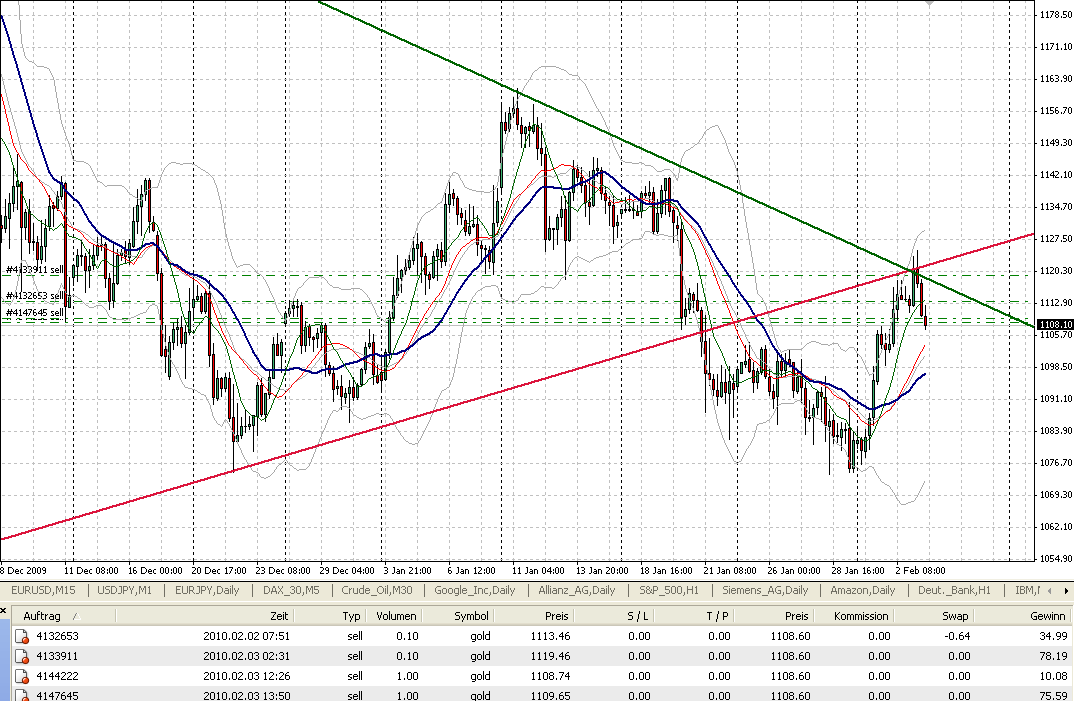
Task: Select the EURJPY,Daily chart tab
Action: [207, 590]
